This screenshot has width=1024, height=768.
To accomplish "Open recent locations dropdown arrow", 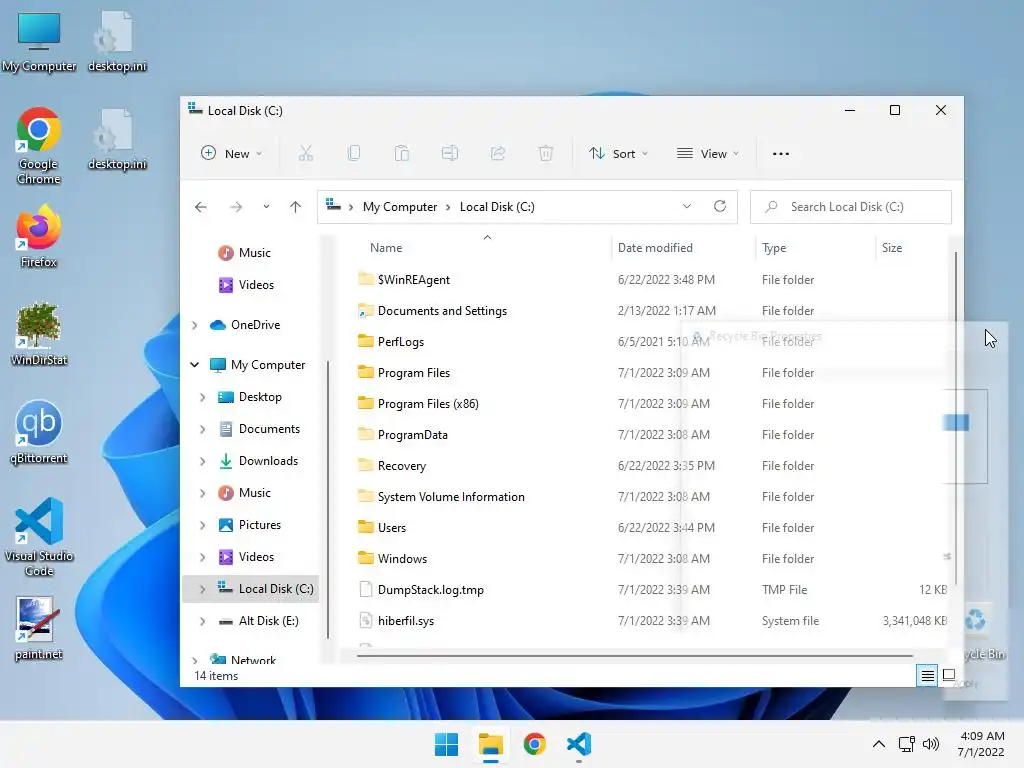I will (x=266, y=207).
